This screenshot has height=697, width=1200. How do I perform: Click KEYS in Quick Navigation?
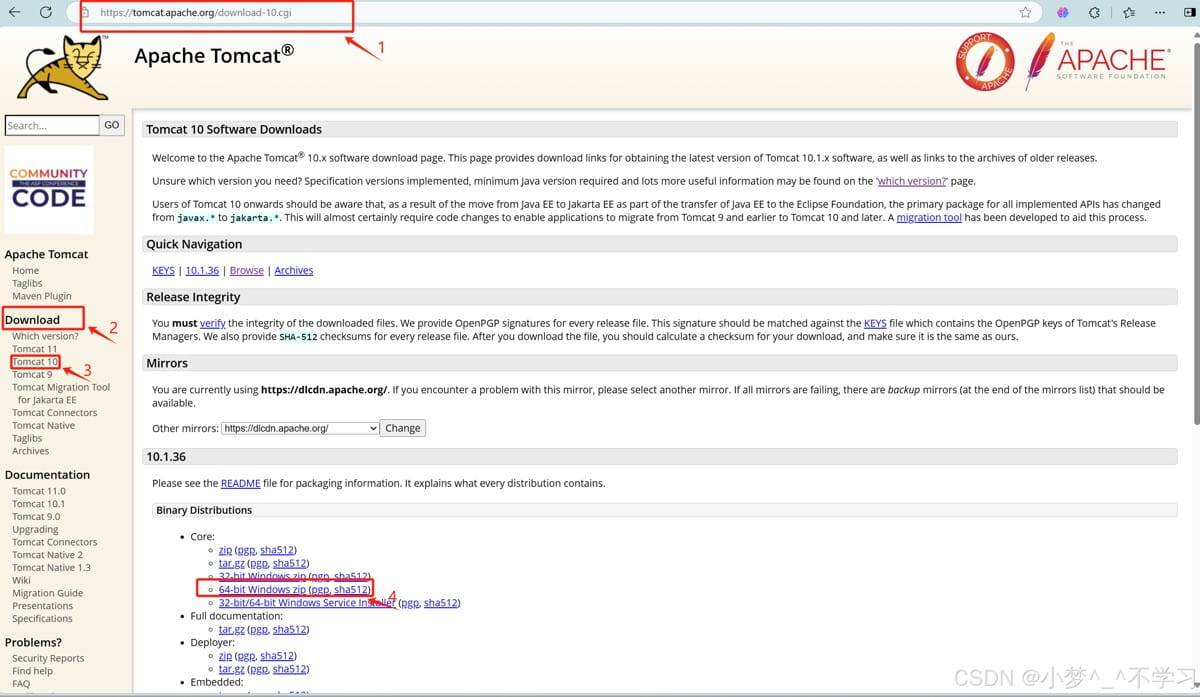pyautogui.click(x=163, y=270)
